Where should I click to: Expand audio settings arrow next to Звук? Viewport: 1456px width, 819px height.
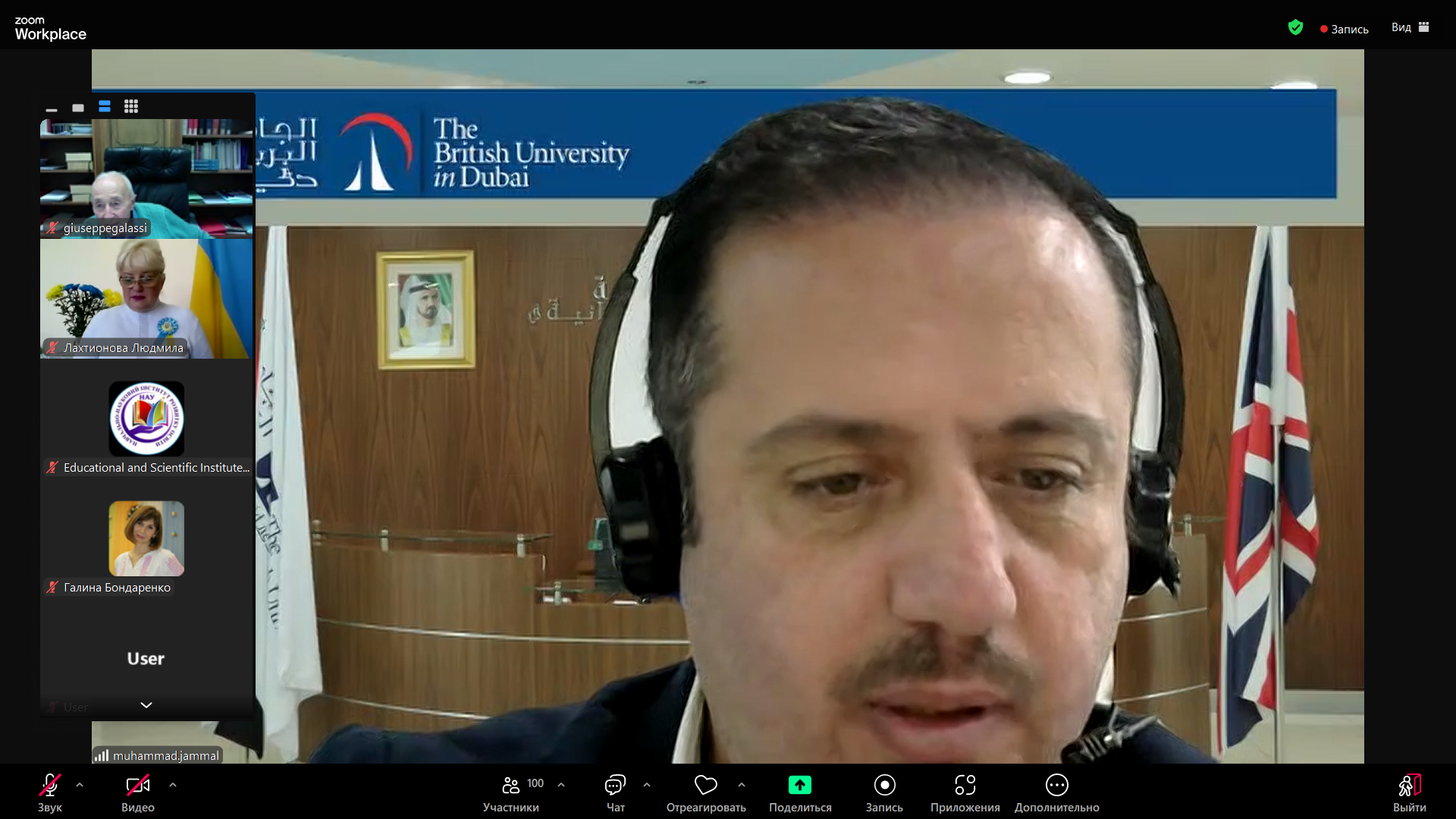point(80,785)
